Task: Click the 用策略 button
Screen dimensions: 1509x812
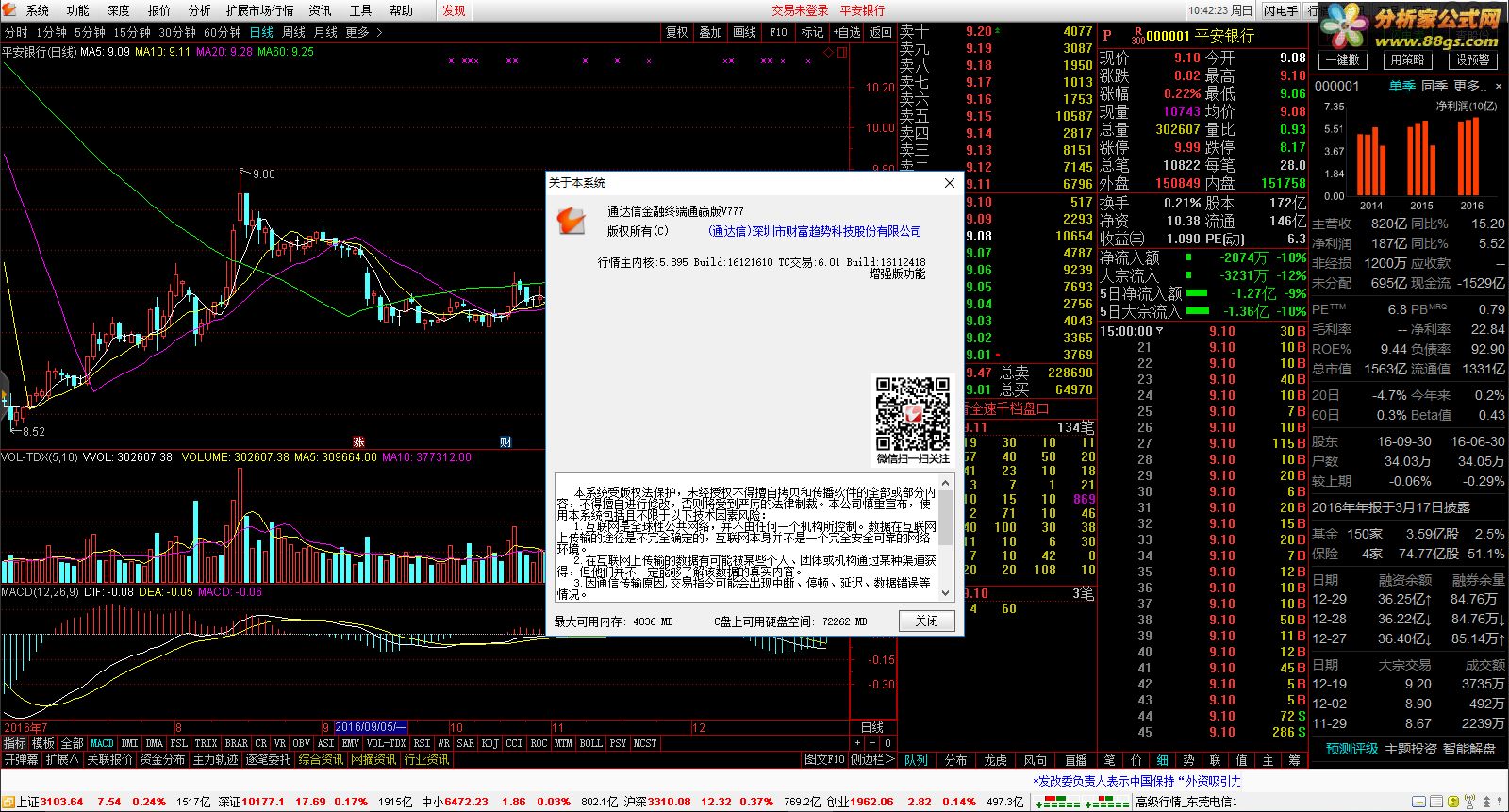Action: (1407, 59)
